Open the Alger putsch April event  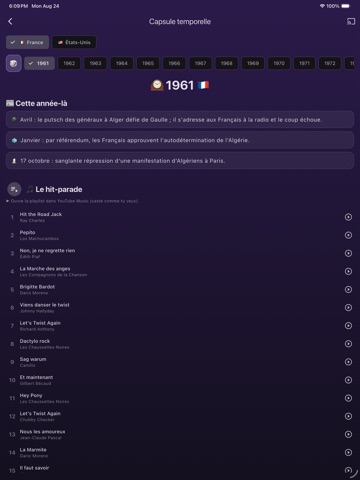point(180,120)
